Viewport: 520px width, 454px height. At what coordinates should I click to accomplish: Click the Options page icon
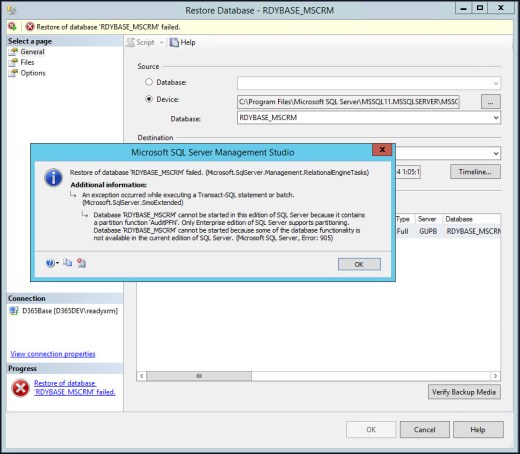(13, 73)
